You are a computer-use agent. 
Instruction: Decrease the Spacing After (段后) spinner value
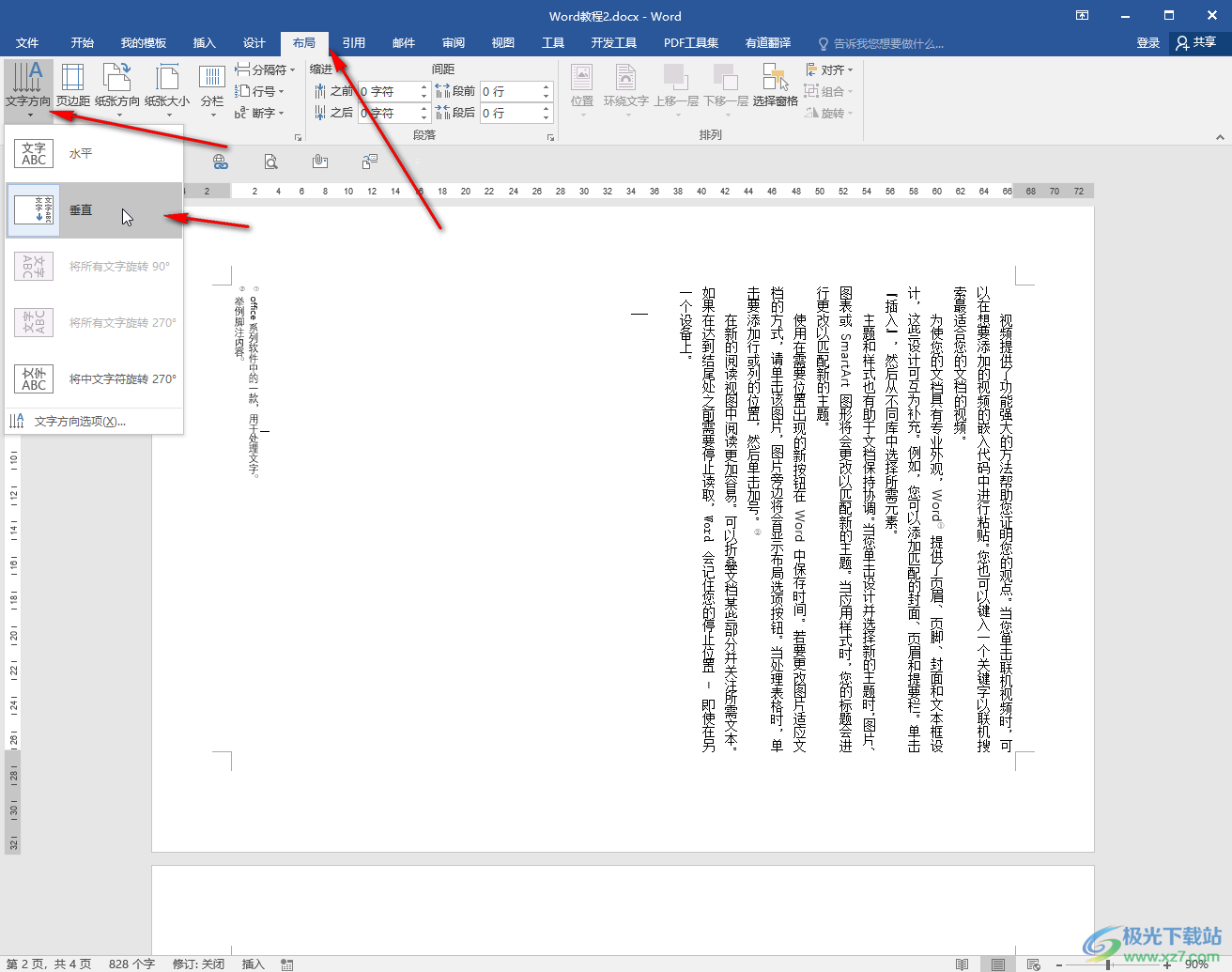(x=546, y=117)
